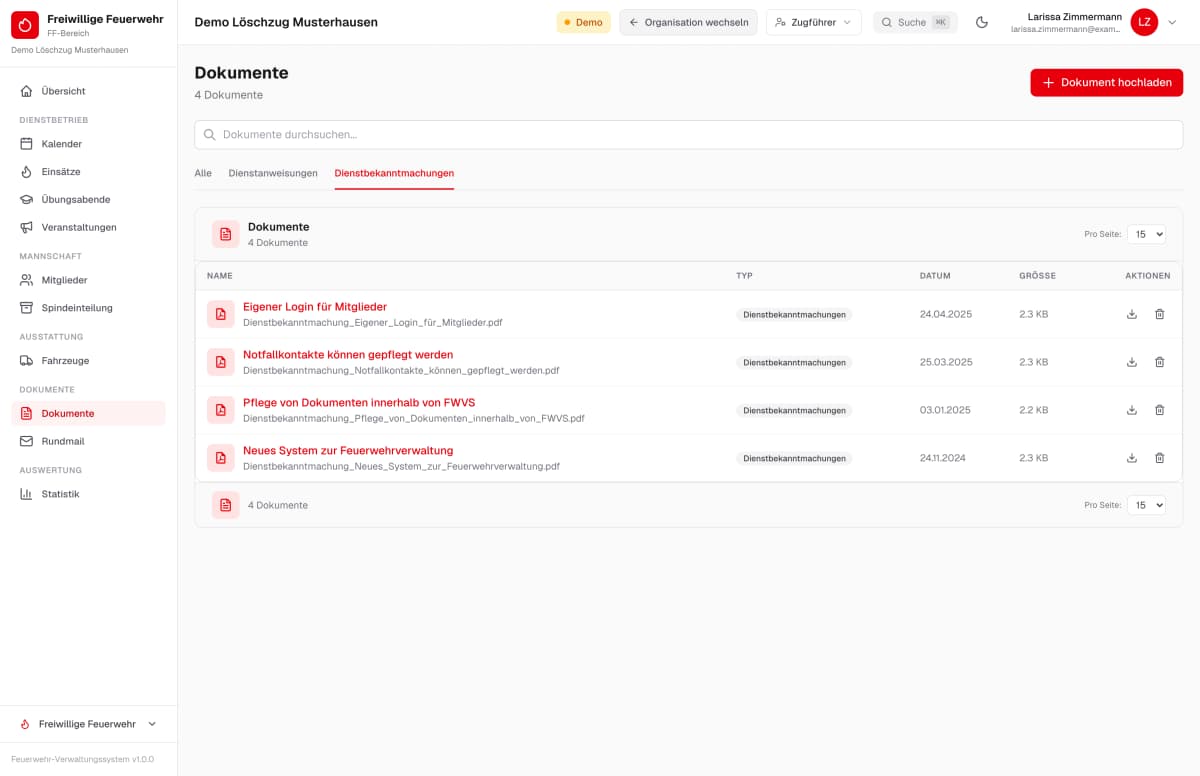Delete 'Notfallkontakte können gepflegt werden' document
The height and width of the screenshot is (776, 1200).
[1160, 362]
